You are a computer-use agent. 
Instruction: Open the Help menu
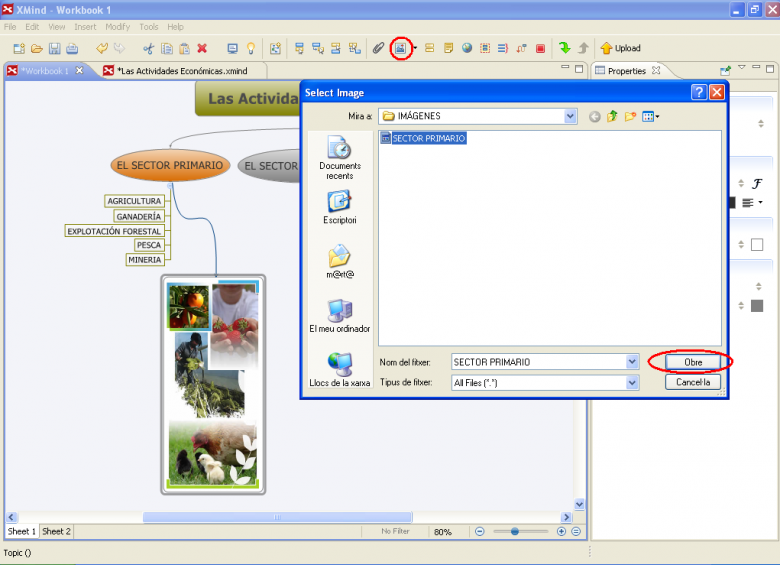pyautogui.click(x=175, y=27)
